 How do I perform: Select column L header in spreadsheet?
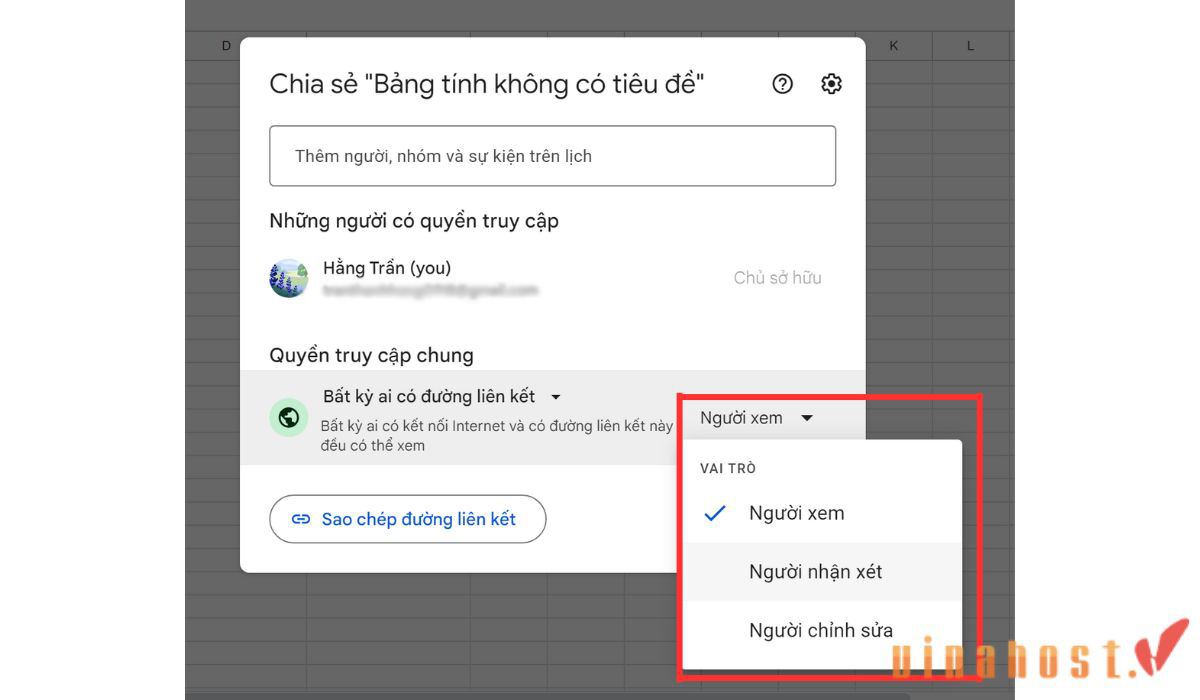coord(971,46)
